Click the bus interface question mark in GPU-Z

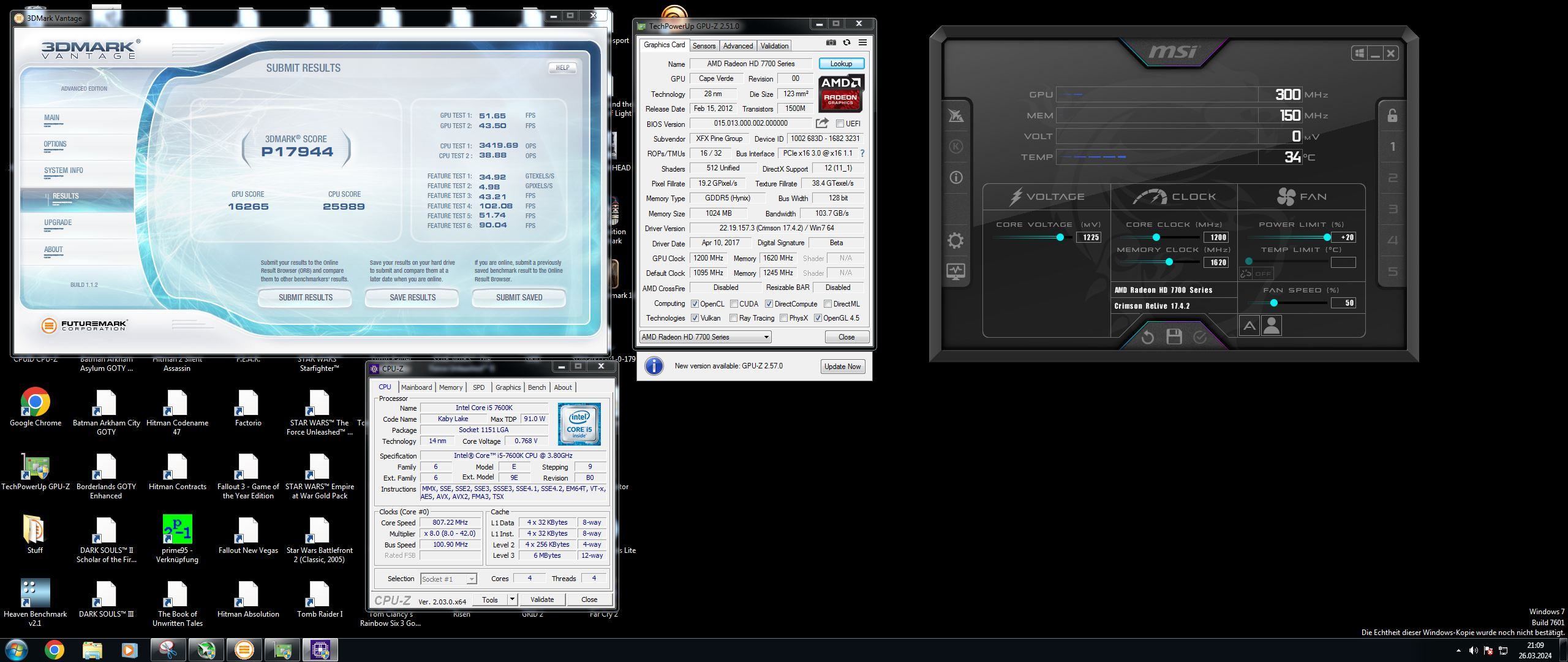862,153
